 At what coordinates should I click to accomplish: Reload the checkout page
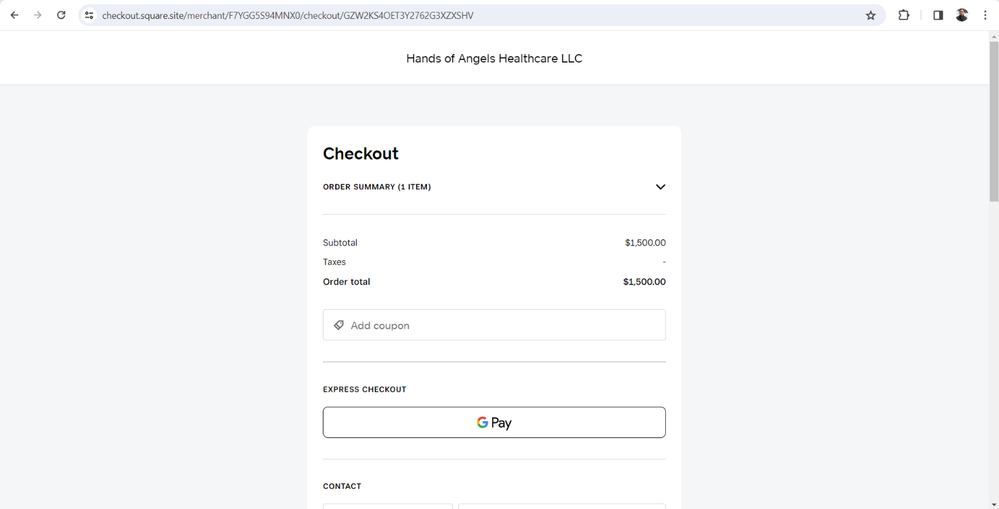click(x=61, y=15)
